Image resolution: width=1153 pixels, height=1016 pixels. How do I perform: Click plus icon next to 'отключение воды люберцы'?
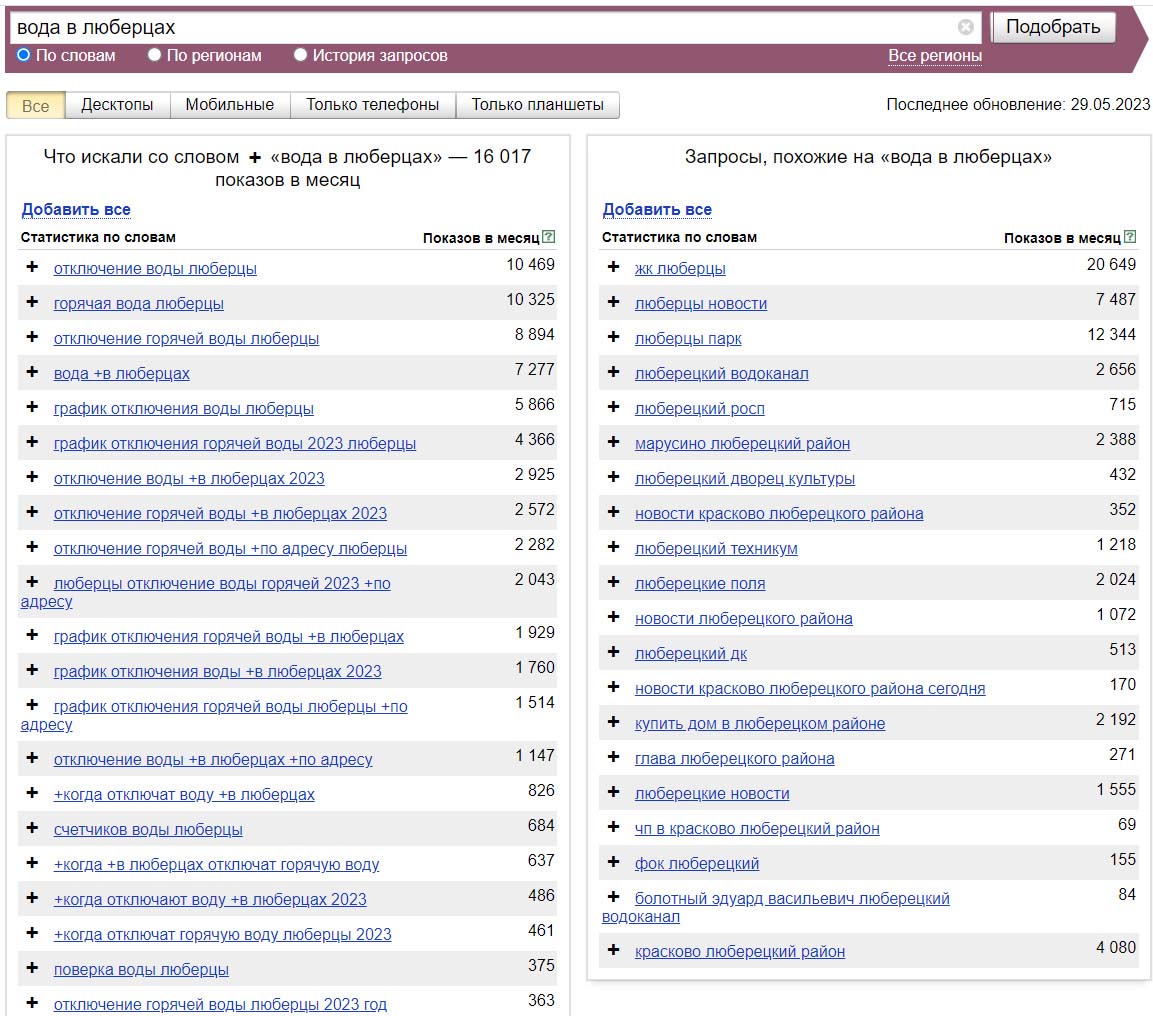coord(32,267)
